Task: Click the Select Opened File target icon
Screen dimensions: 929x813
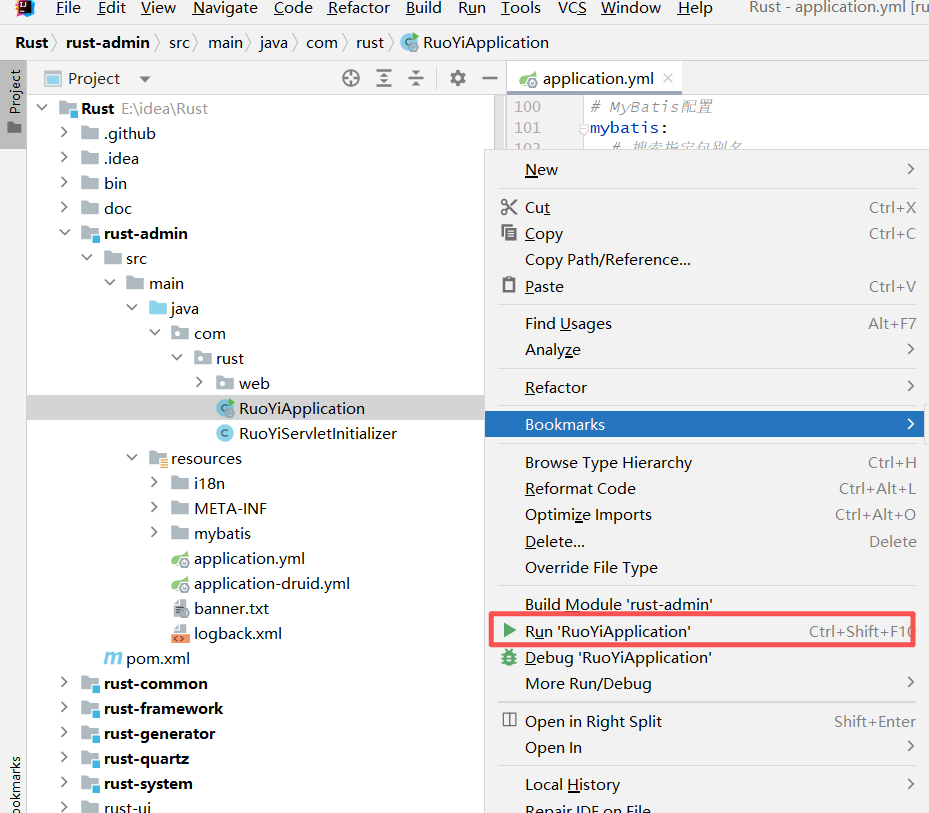Action: tap(351, 78)
